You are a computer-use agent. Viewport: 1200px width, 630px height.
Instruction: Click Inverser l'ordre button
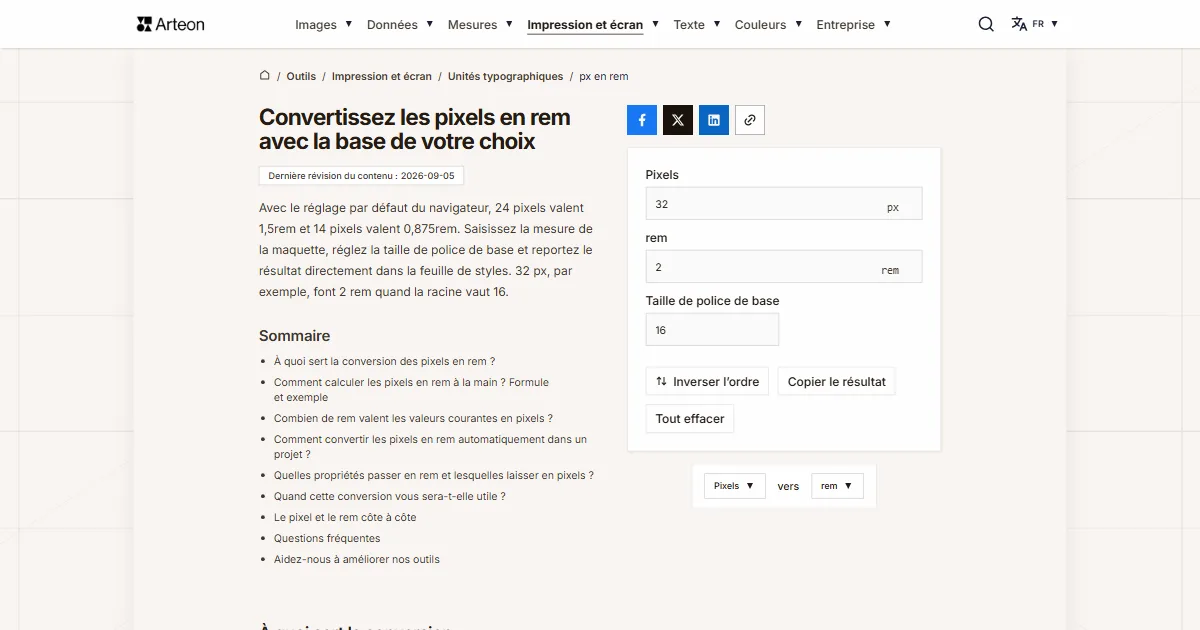tap(708, 381)
